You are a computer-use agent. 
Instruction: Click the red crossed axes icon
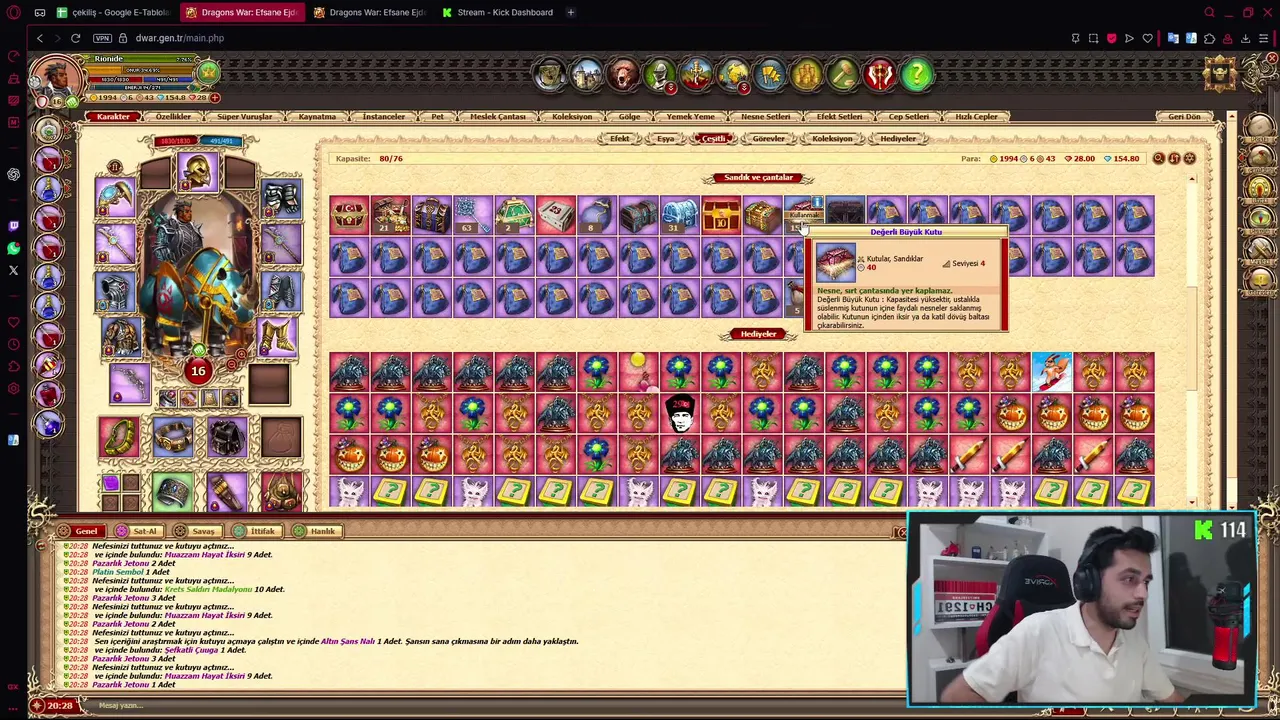pos(880,75)
